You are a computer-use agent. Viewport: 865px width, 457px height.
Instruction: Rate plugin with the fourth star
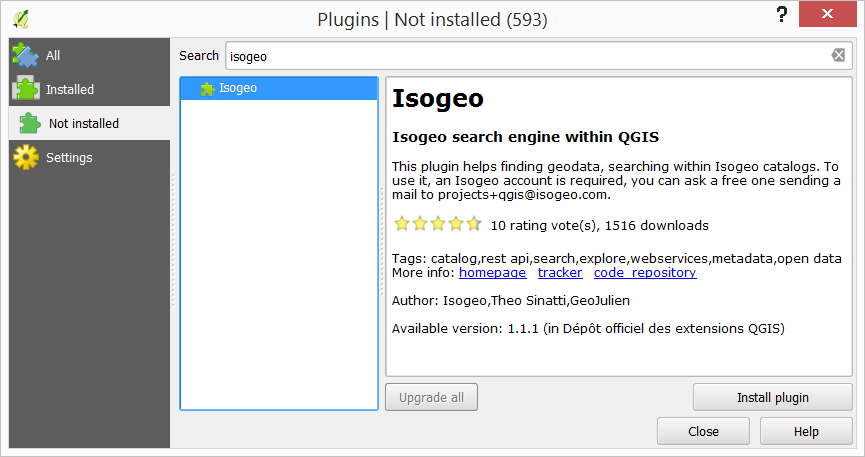456,224
